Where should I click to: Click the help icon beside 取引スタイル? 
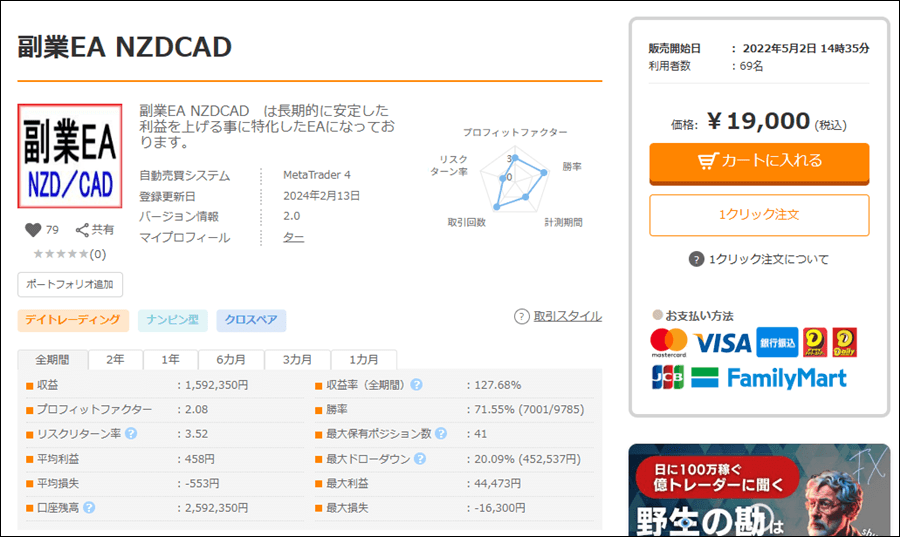coord(521,316)
